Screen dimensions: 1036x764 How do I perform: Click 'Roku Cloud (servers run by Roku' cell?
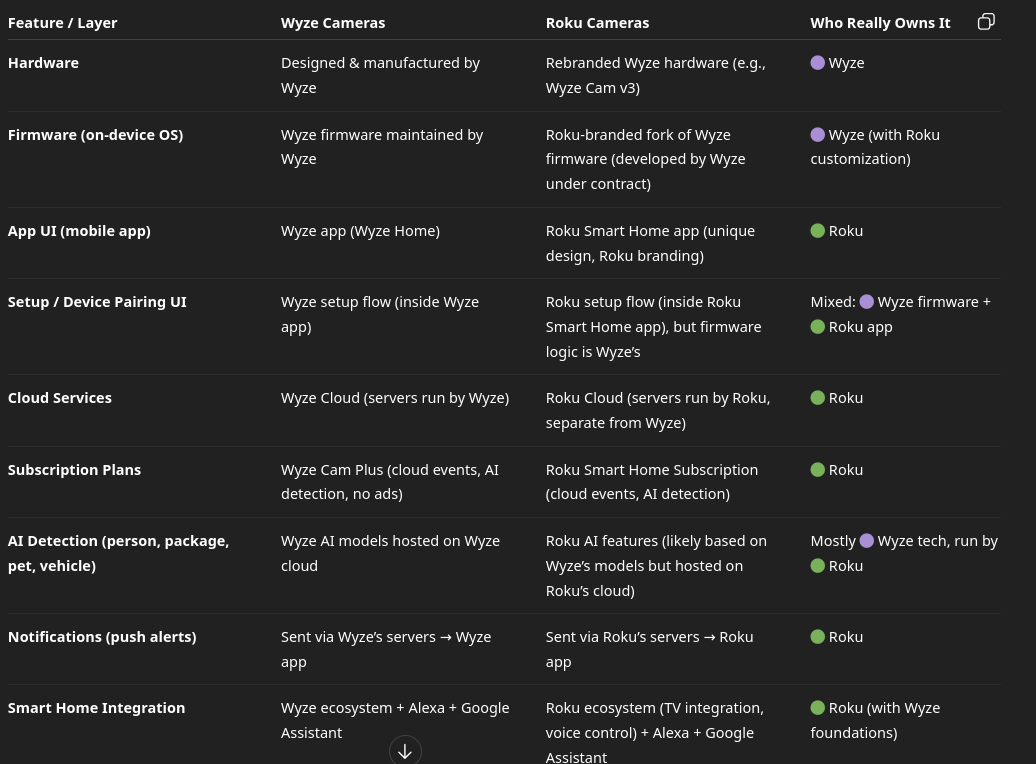pos(658,410)
